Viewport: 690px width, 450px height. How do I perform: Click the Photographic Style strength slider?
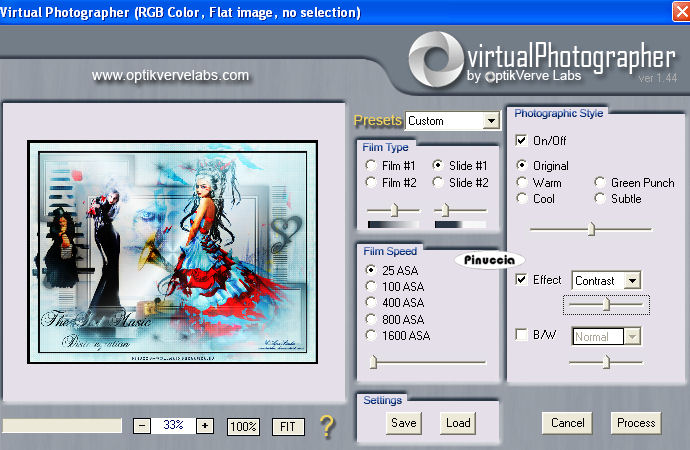click(x=591, y=229)
